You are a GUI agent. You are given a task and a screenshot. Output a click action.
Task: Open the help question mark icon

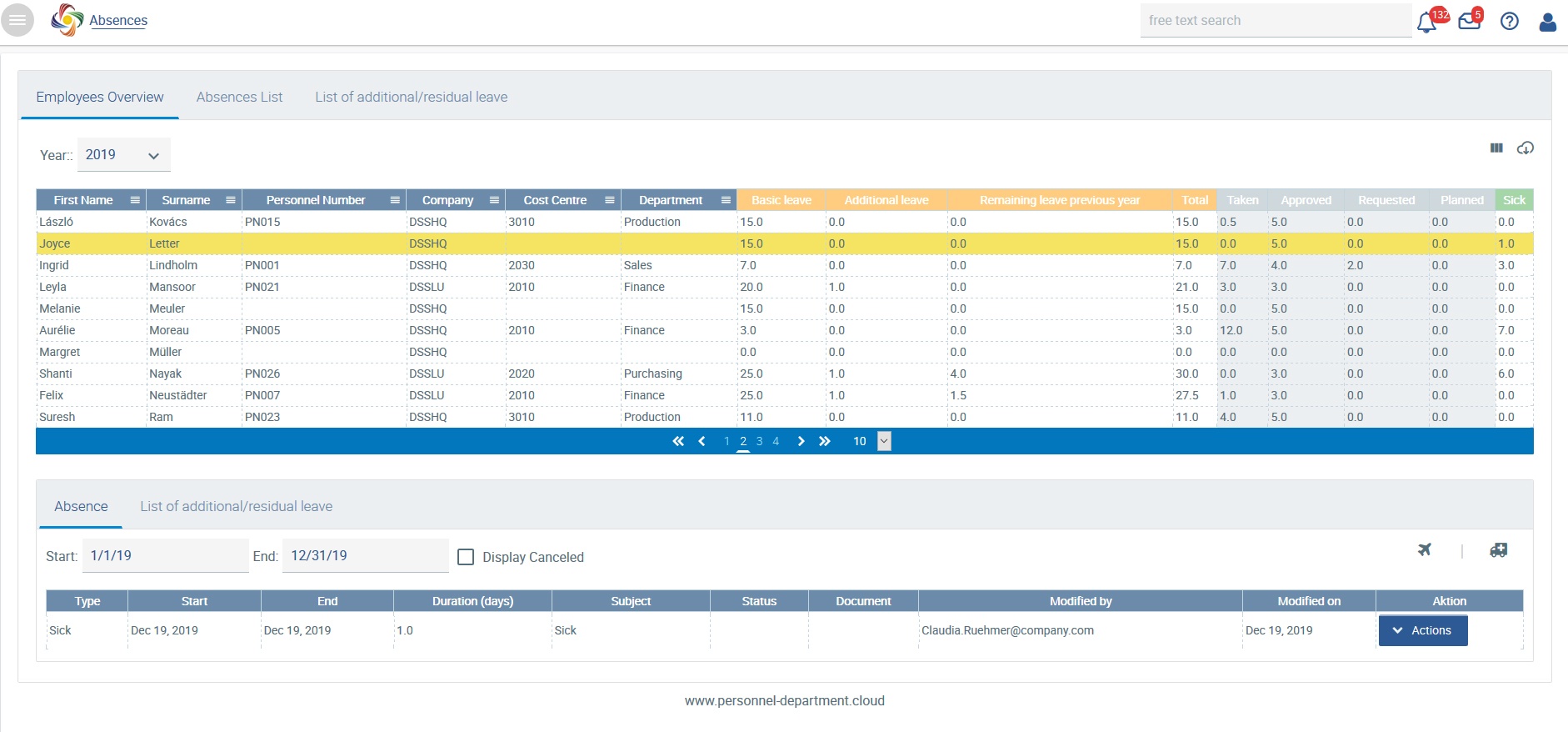point(1510,22)
